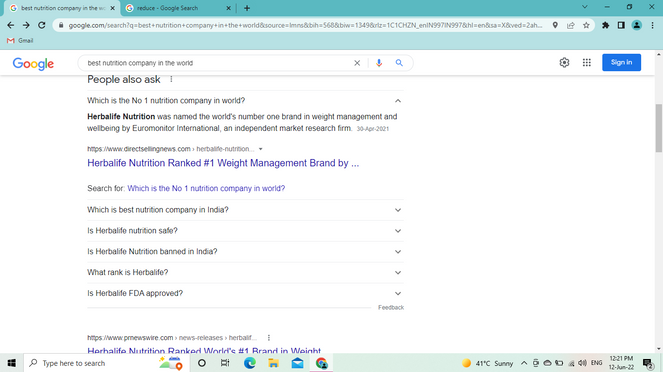Click the page vertical scrollbar thumb

(658, 128)
